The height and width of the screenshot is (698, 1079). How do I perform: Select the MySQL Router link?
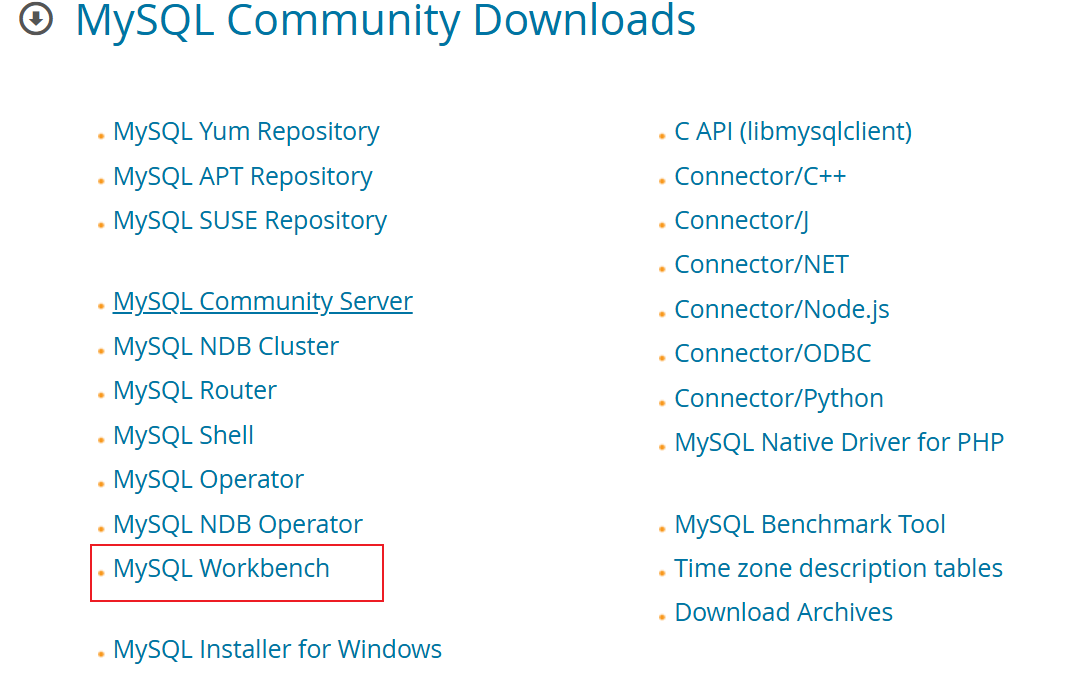[x=195, y=390]
